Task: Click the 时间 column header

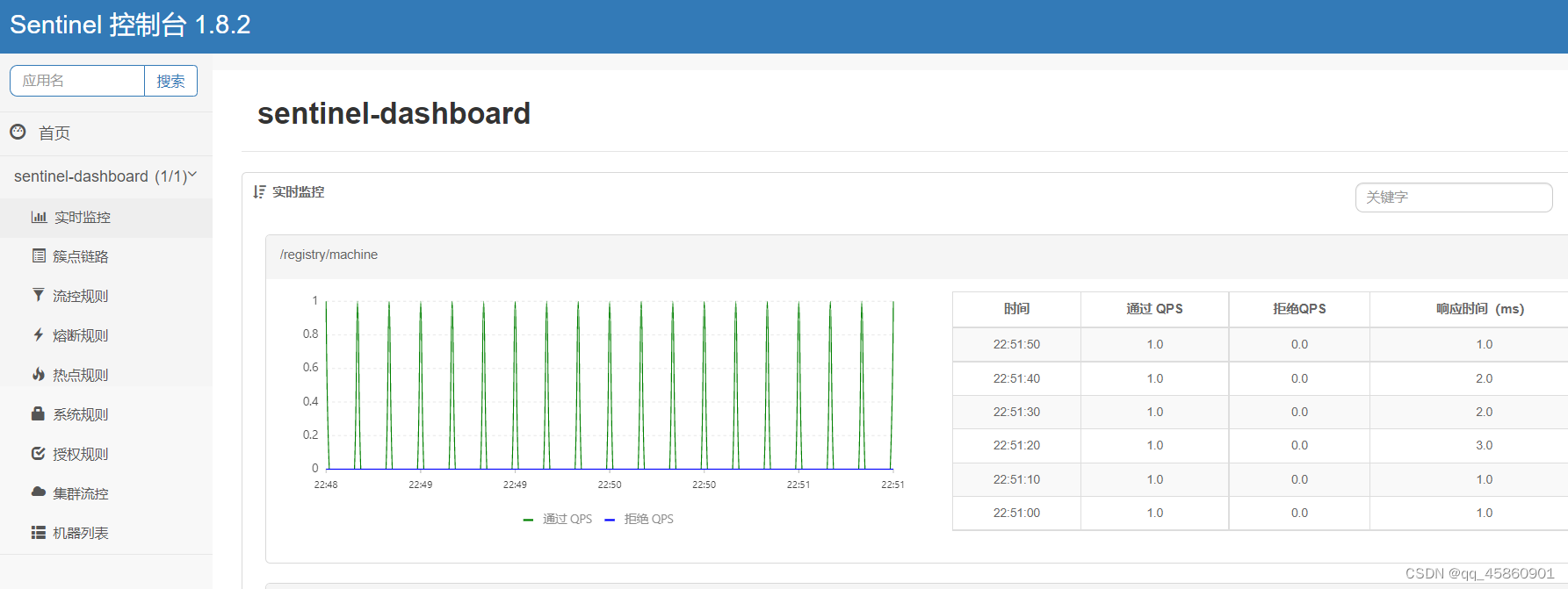Action: tap(1016, 309)
